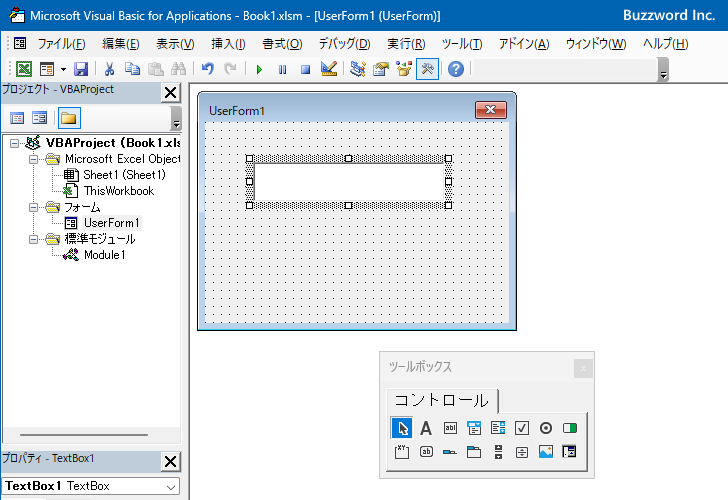728x500 pixels.
Task: Open the ヘルプ(H) menu
Action: point(665,44)
